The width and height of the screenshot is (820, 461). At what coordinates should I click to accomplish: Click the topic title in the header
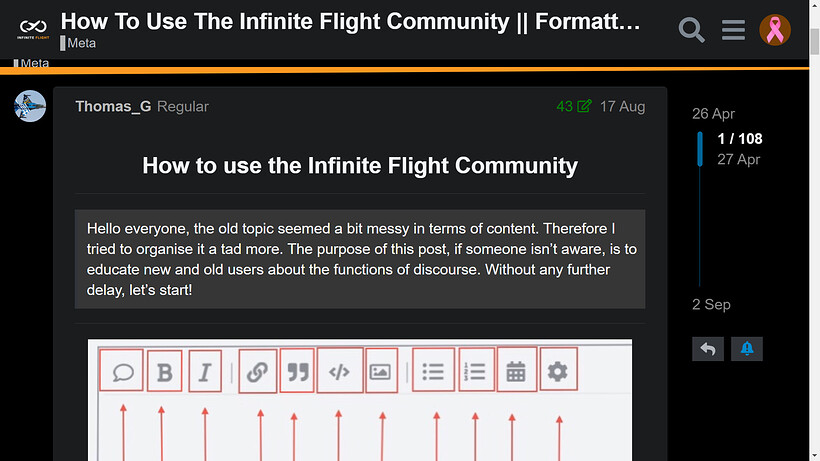pyautogui.click(x=350, y=21)
